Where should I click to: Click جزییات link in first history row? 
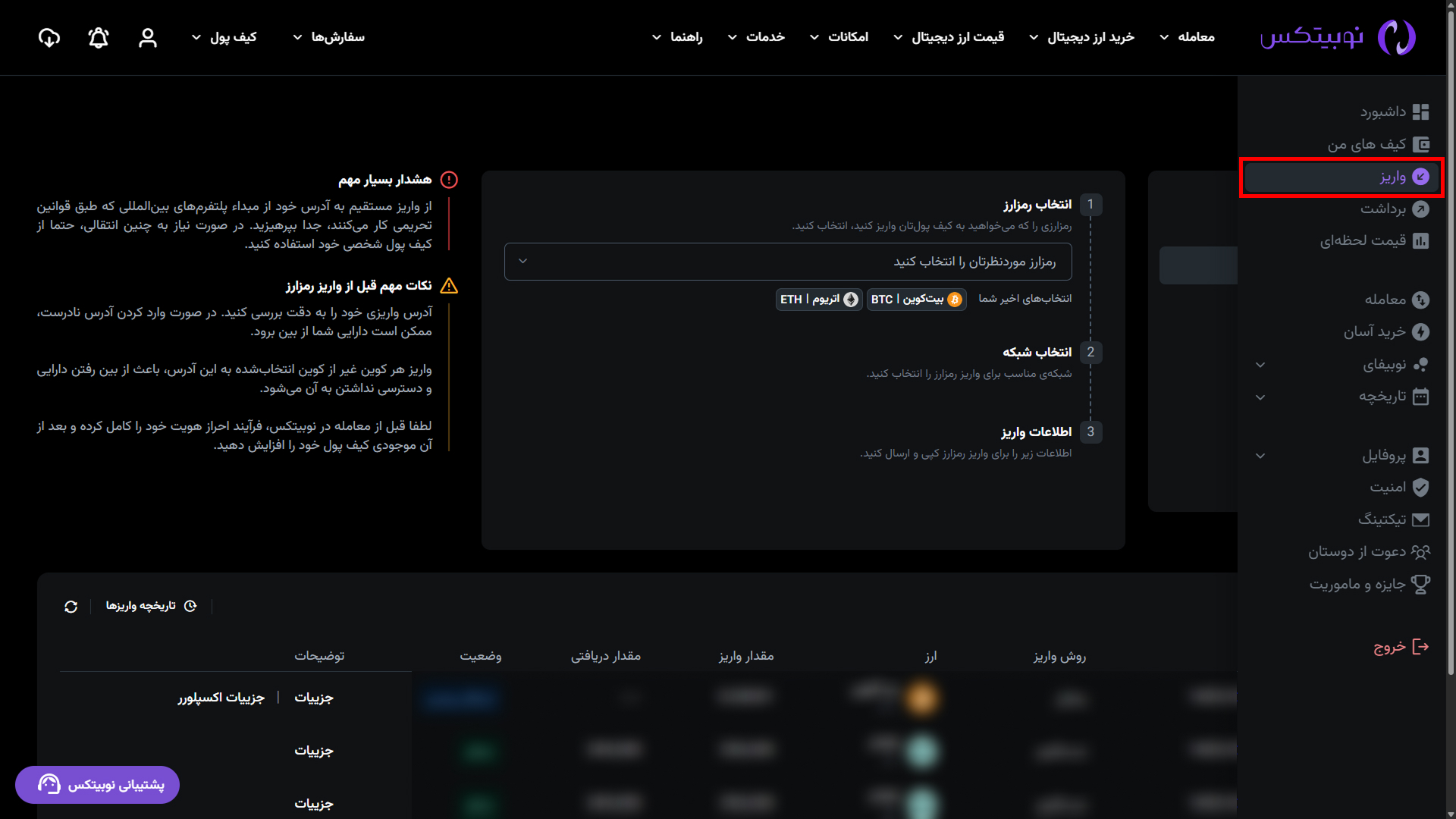tap(314, 698)
